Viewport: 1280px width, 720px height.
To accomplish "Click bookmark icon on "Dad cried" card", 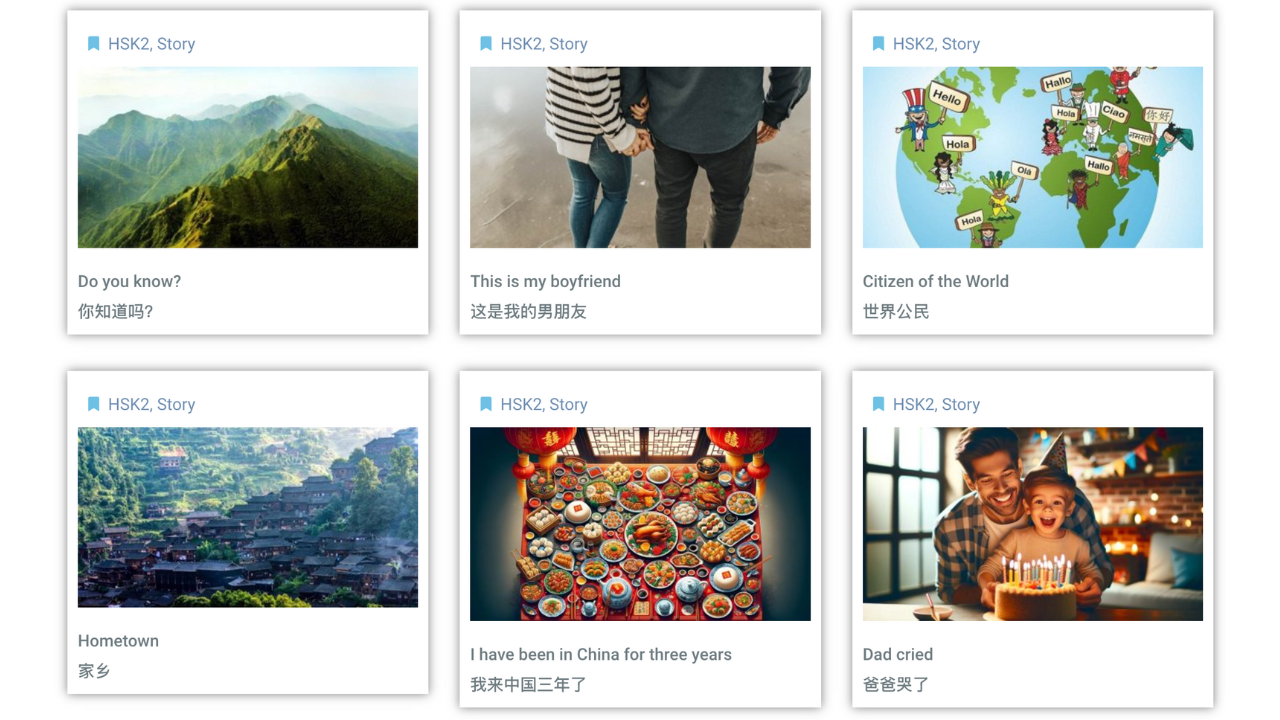I will (878, 404).
